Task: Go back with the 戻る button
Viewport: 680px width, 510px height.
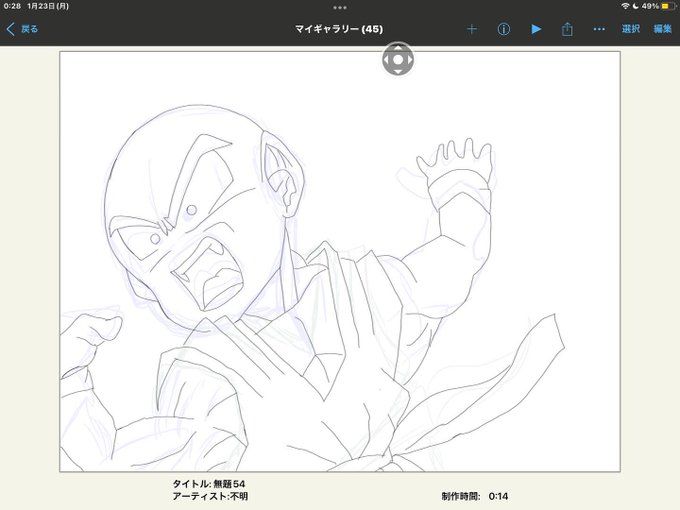Action: click(22, 29)
